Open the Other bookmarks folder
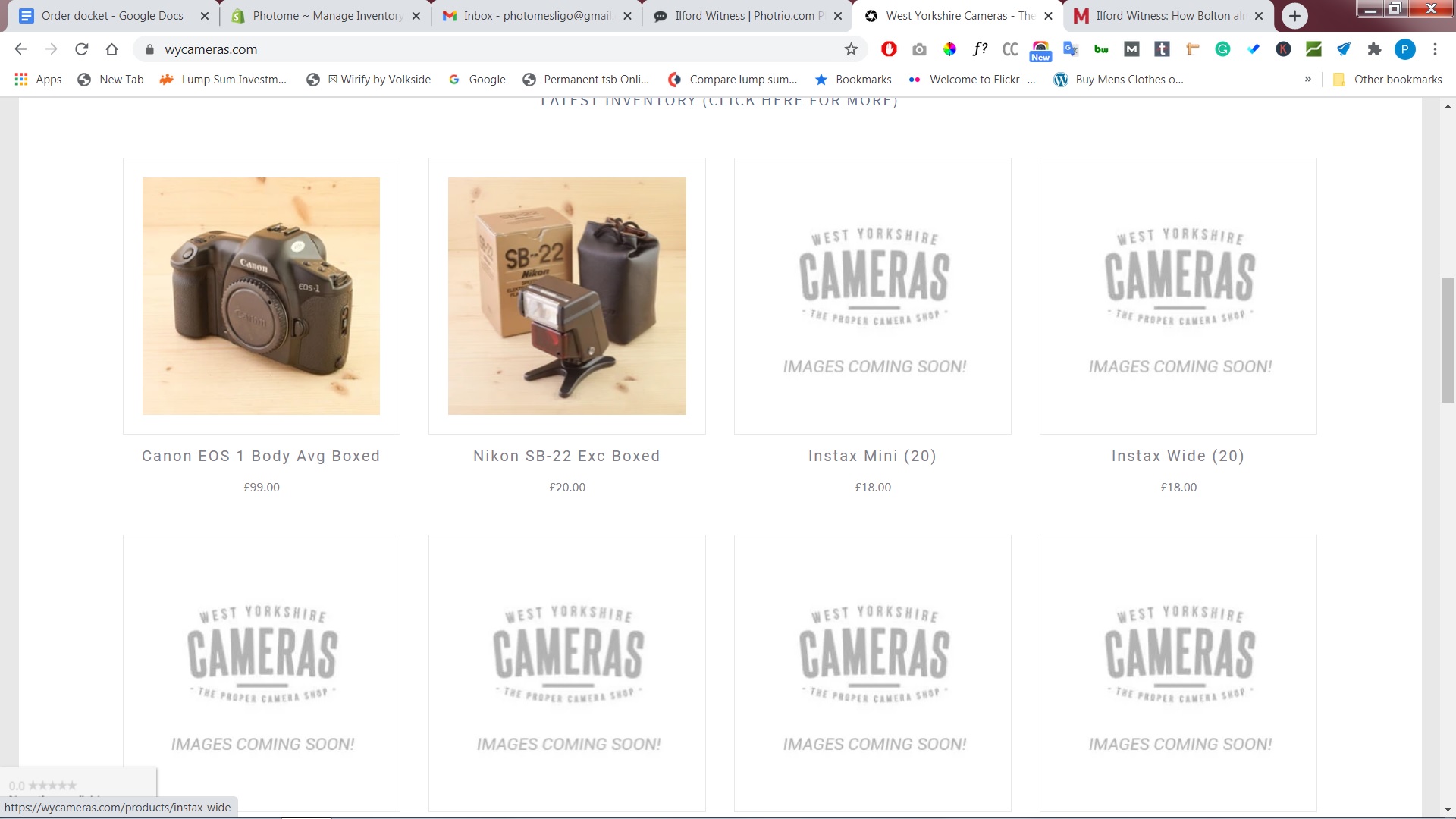This screenshot has width=1456, height=819. coord(1387,80)
